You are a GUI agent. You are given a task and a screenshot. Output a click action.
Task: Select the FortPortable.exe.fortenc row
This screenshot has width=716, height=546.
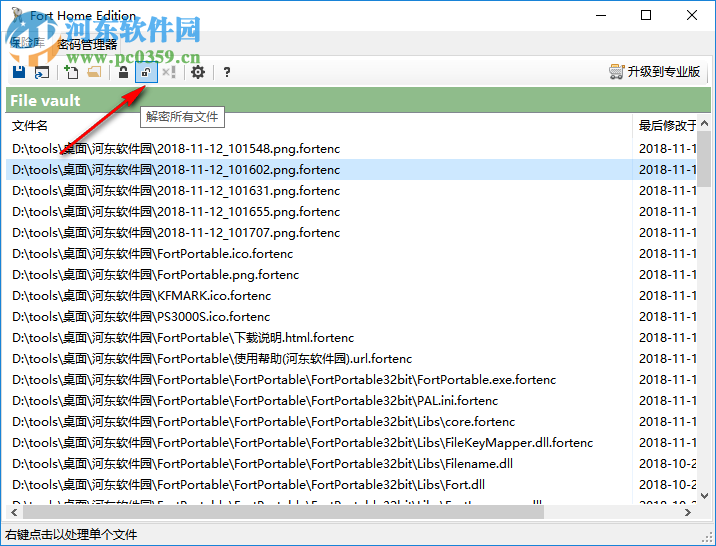(x=351, y=380)
